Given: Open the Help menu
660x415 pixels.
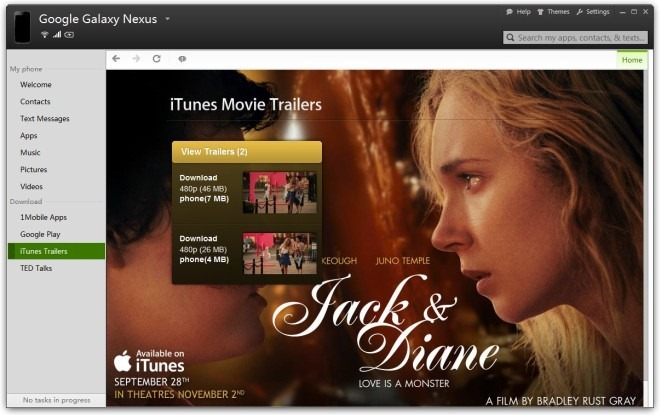Looking at the screenshot, I should pos(518,12).
